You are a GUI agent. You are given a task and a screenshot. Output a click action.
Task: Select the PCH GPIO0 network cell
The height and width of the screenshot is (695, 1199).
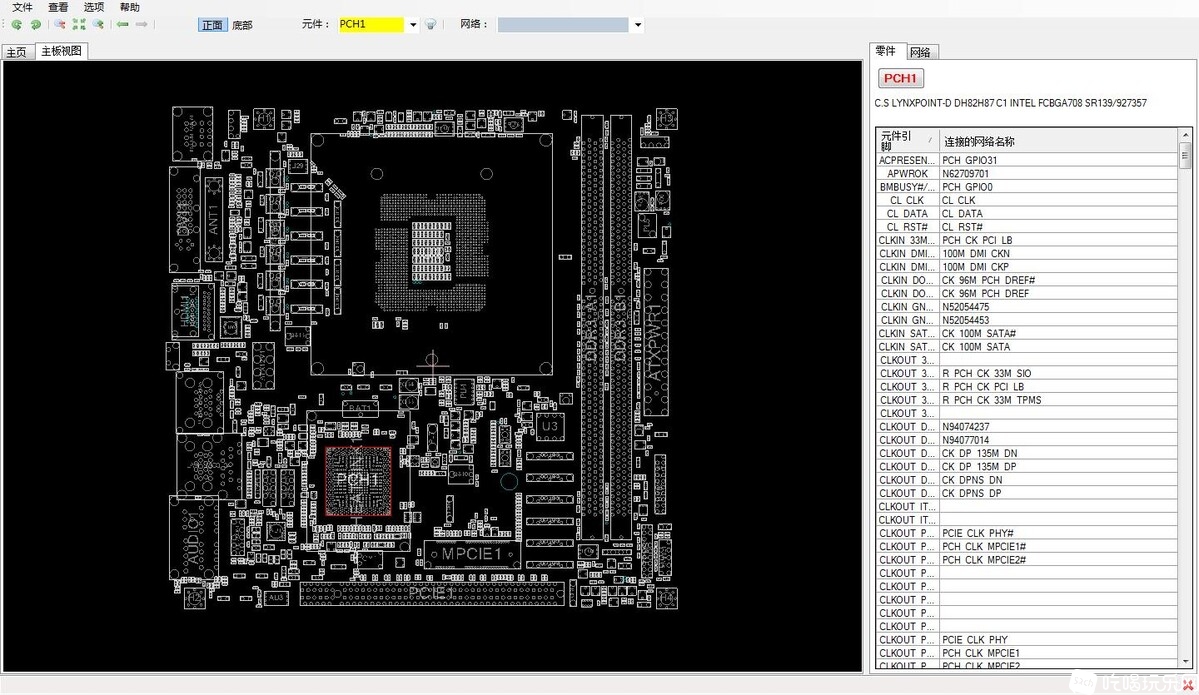click(1058, 187)
